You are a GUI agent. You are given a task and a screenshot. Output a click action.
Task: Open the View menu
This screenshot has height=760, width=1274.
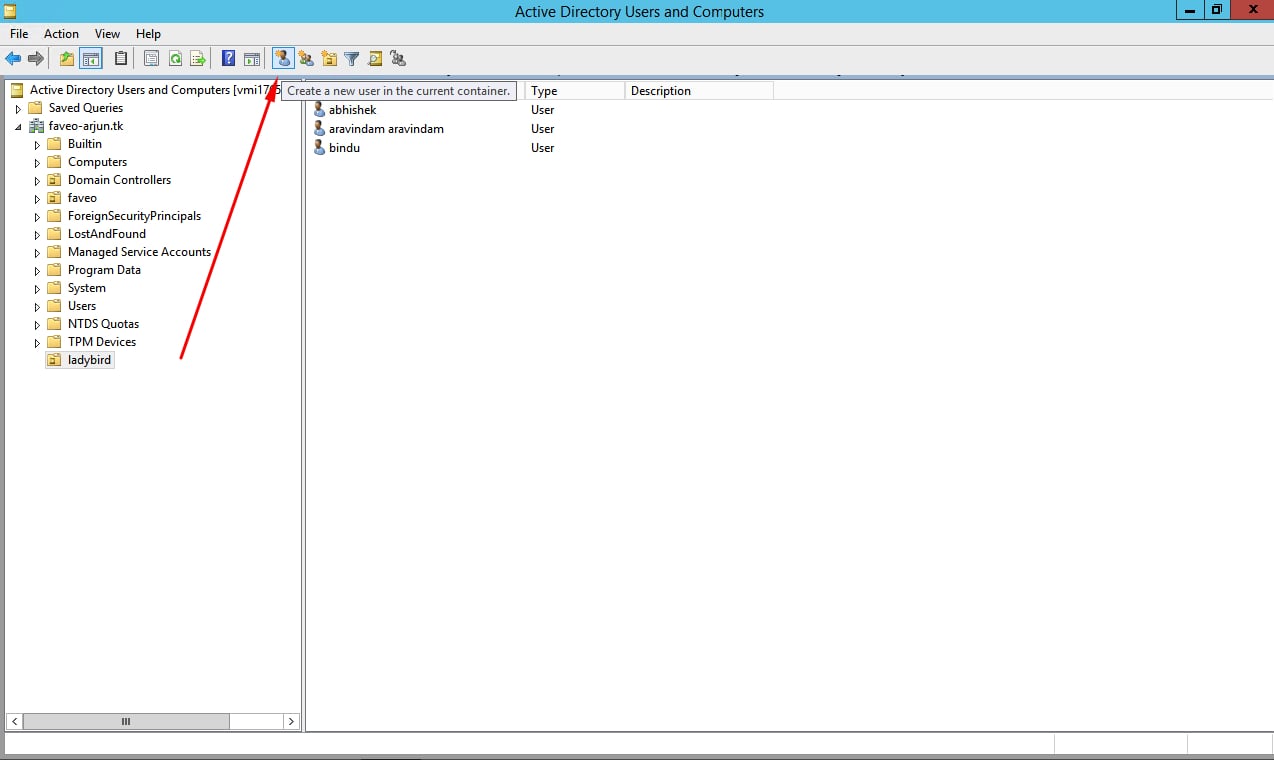[x=107, y=34]
